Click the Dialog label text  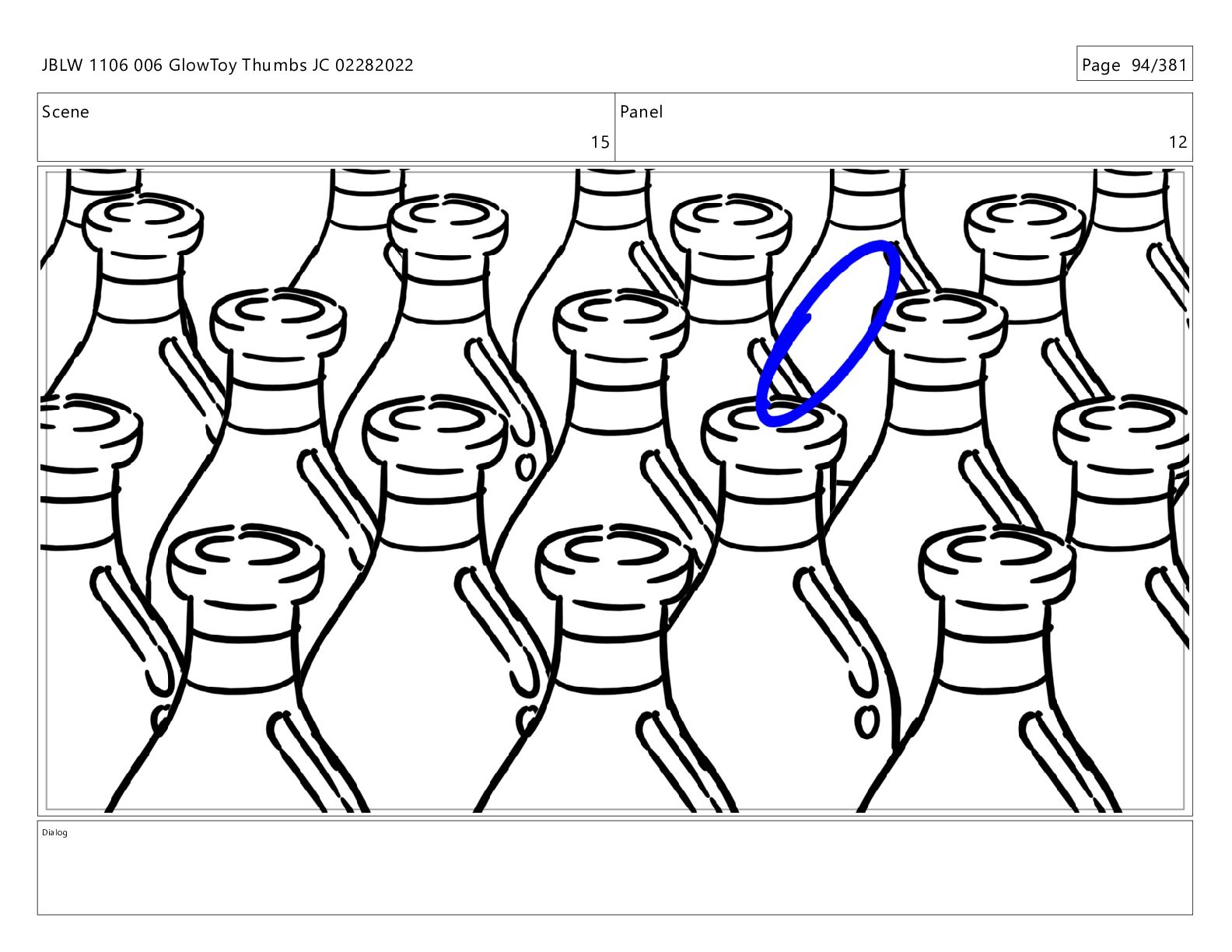(x=54, y=832)
